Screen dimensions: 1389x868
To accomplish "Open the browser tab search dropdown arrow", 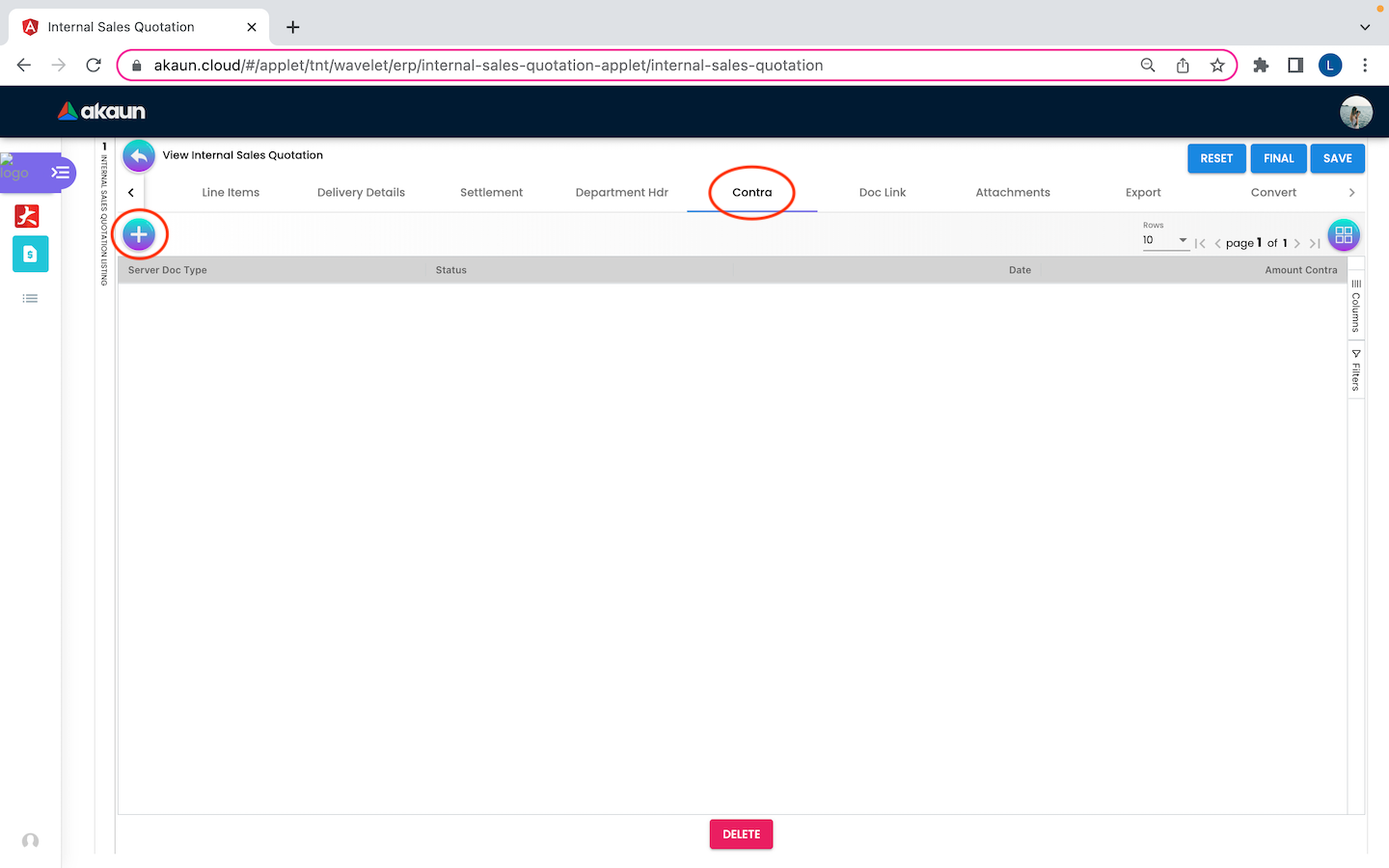I will pyautogui.click(x=1365, y=27).
